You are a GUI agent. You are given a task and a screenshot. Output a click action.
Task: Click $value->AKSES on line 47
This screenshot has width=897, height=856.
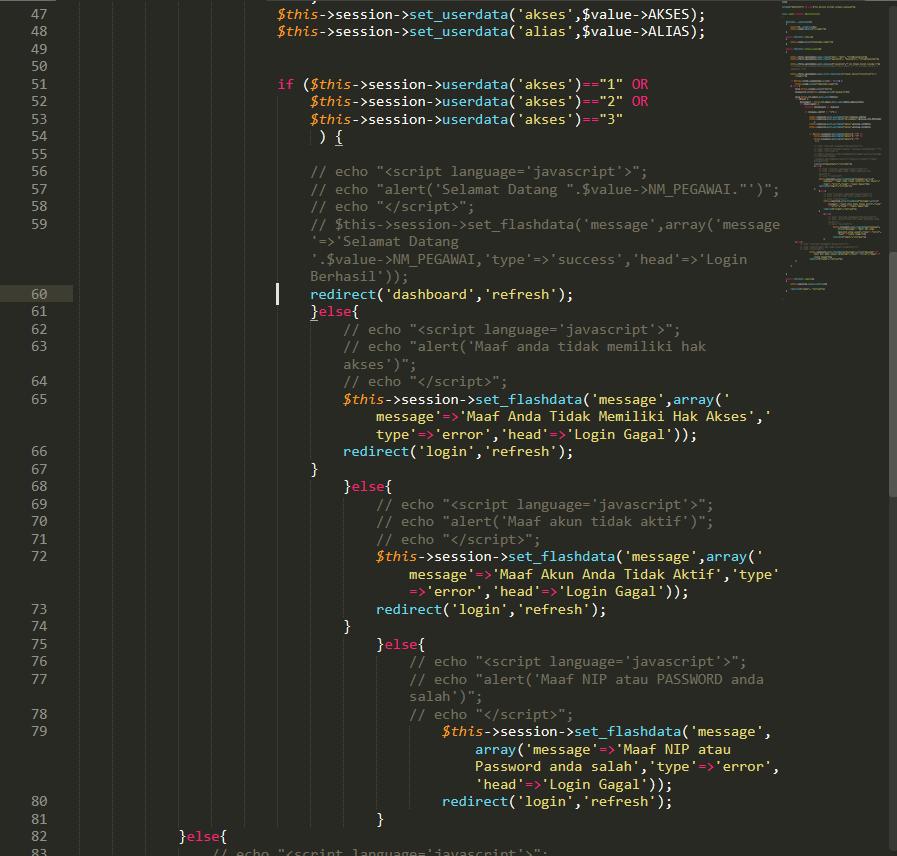pyautogui.click(x=635, y=14)
